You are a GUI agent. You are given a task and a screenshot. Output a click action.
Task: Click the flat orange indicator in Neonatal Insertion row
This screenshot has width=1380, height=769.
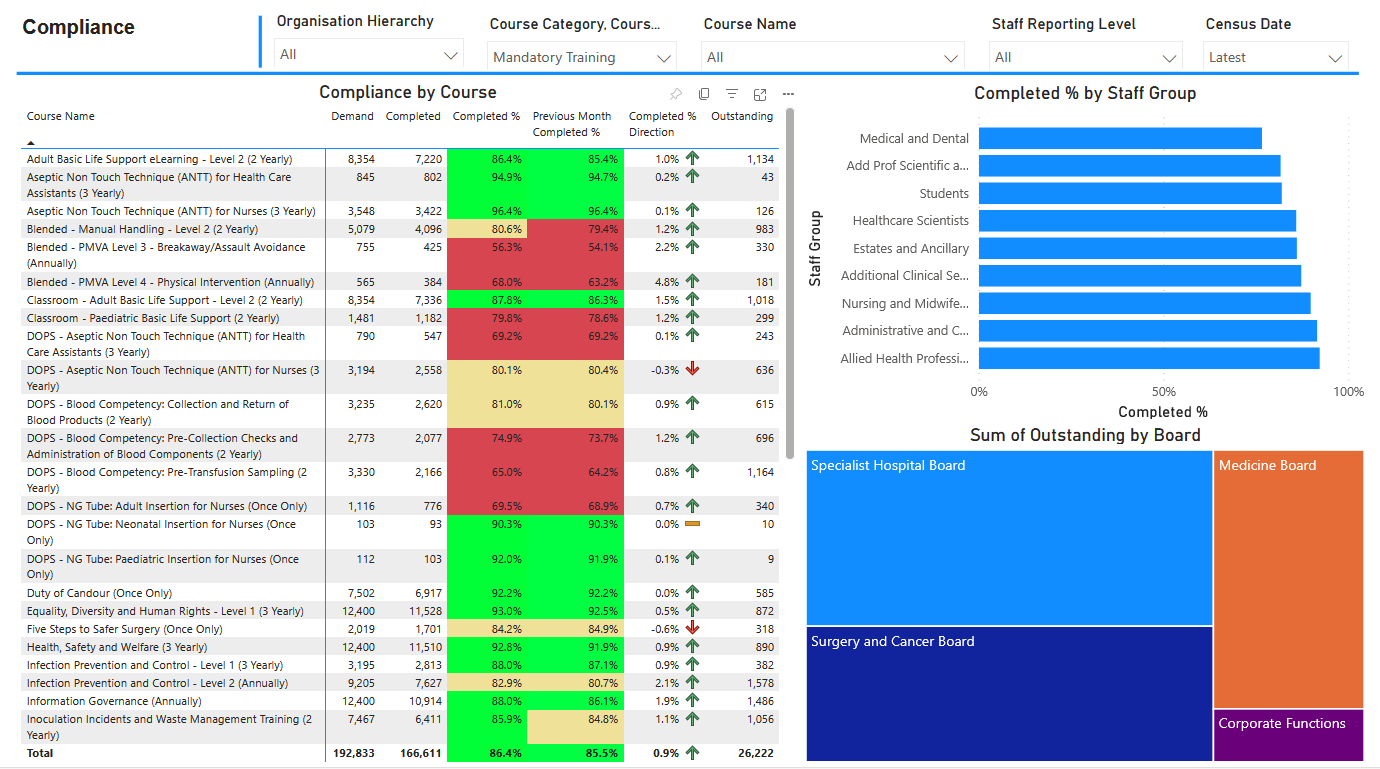[692, 524]
